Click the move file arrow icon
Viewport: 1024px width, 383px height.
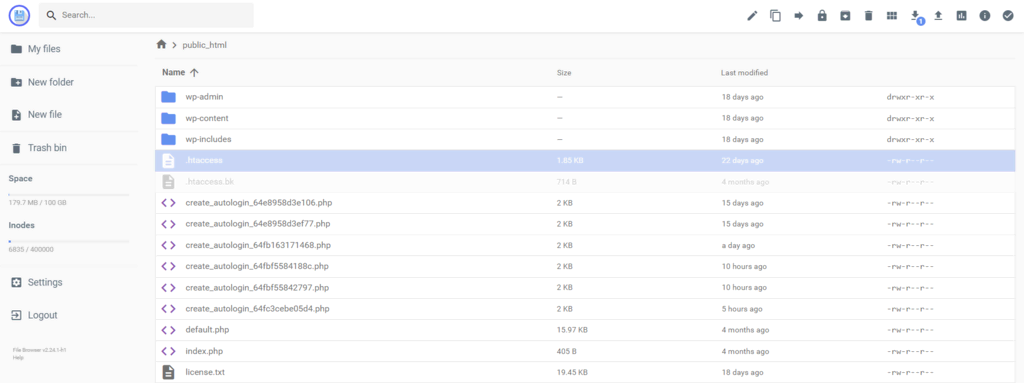799,16
